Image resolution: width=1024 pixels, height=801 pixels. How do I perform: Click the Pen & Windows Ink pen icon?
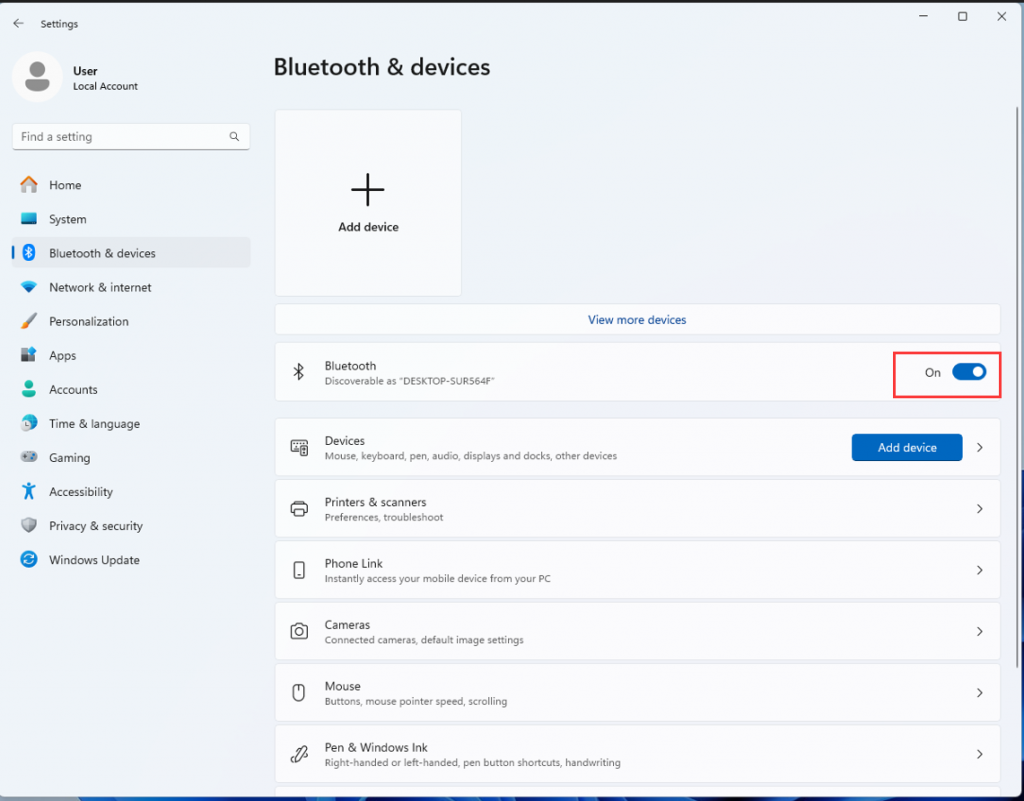click(299, 754)
